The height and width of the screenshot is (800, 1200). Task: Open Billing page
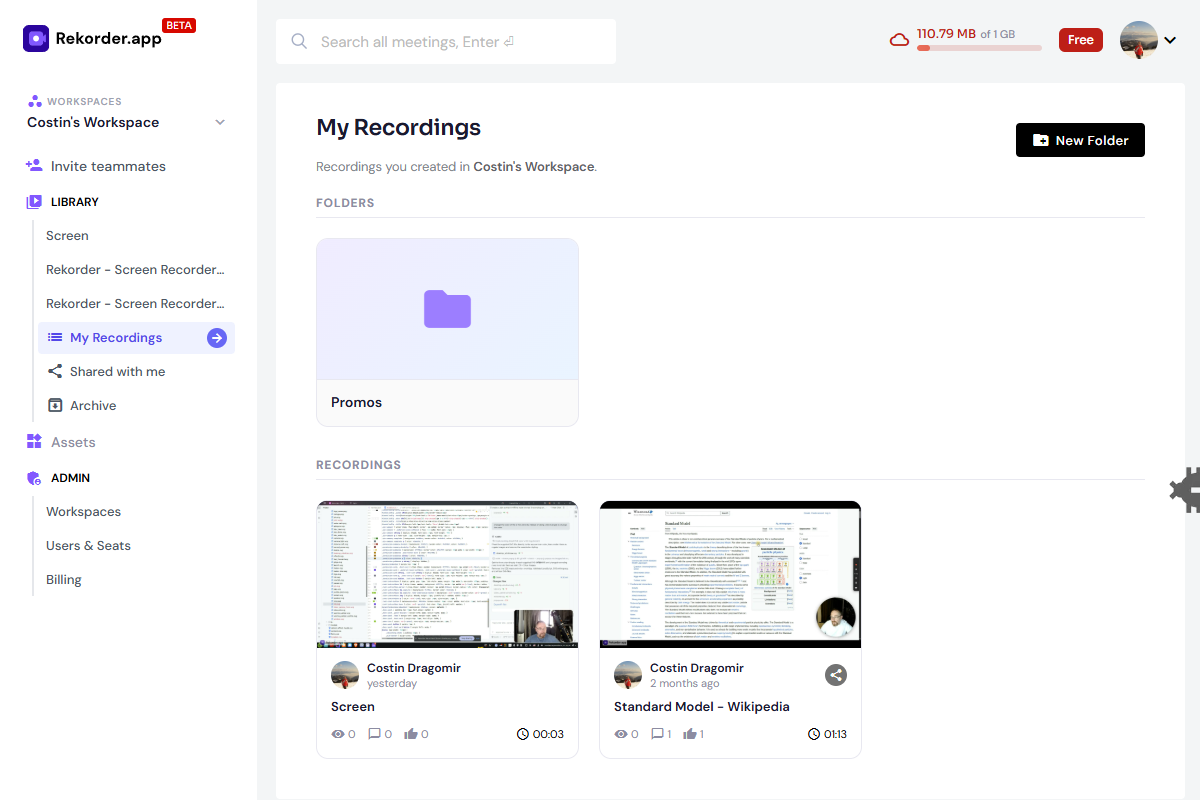[x=64, y=580]
